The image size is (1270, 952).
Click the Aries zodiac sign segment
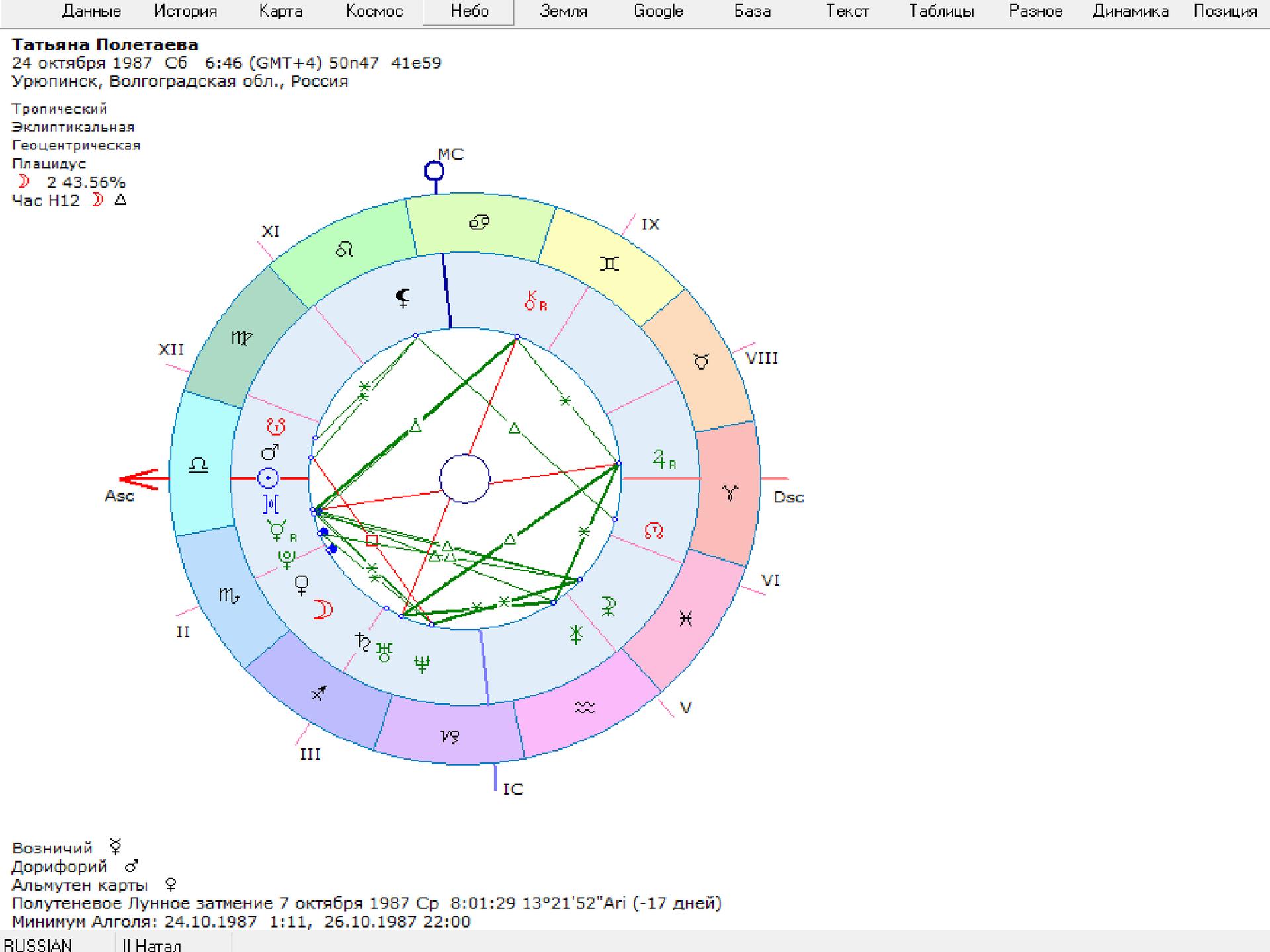[x=730, y=493]
